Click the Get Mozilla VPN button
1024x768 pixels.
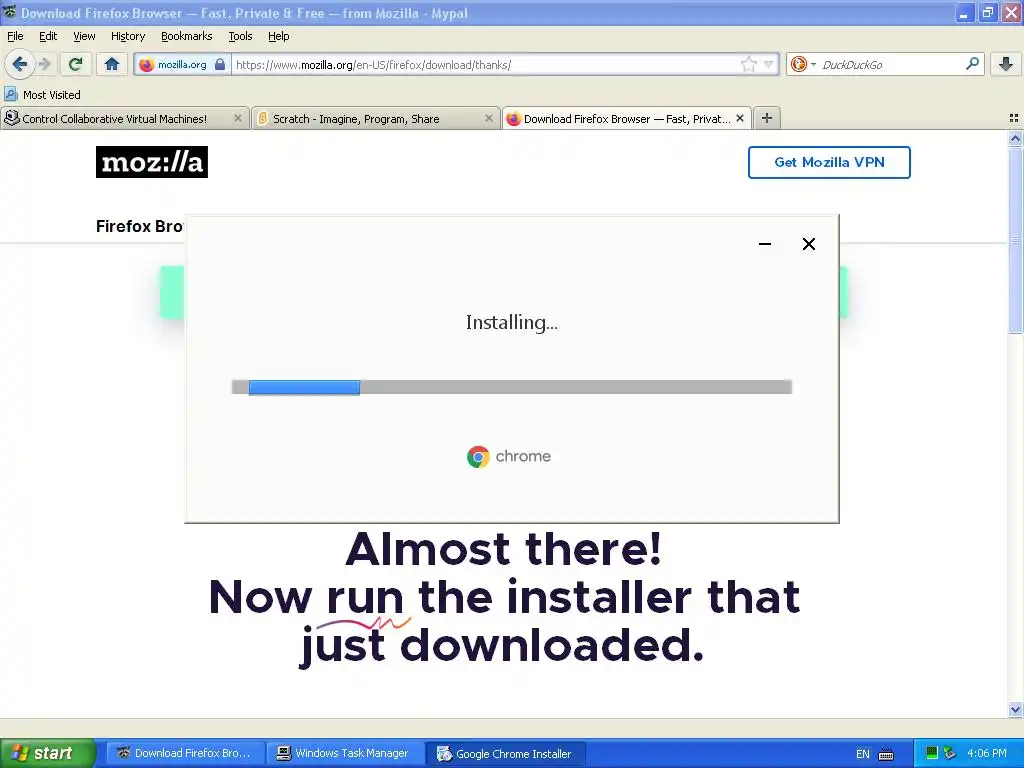coord(829,162)
